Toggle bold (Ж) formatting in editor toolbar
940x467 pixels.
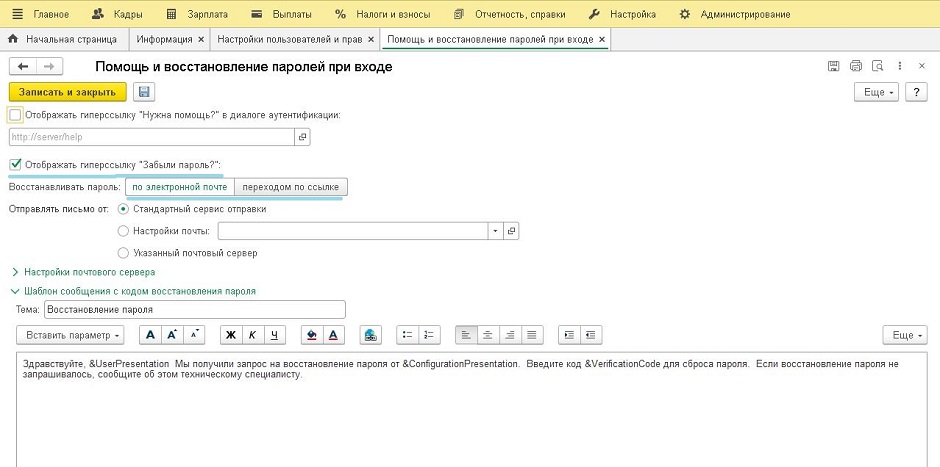coord(230,335)
